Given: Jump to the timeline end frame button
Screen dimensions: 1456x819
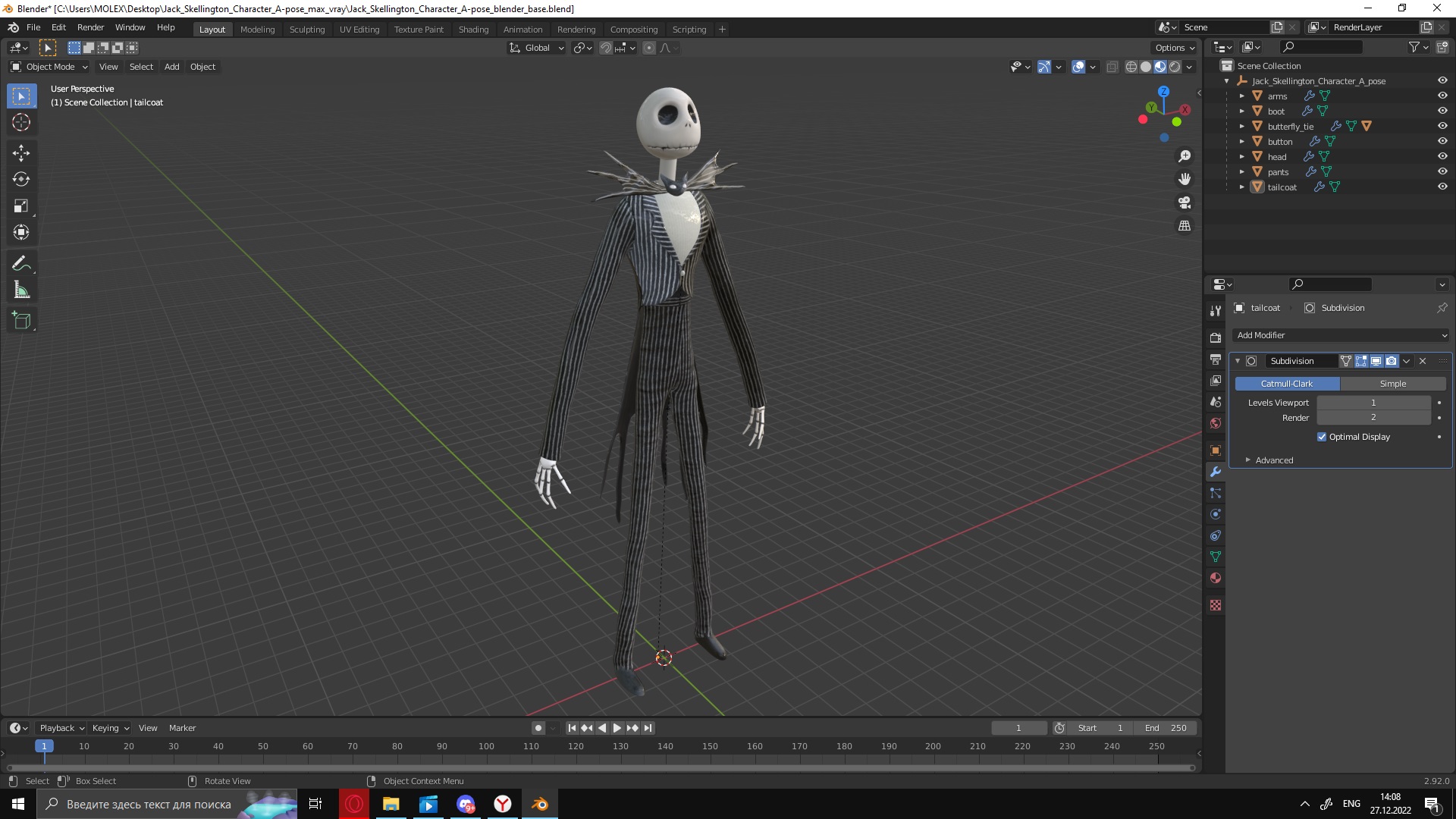Looking at the screenshot, I should pyautogui.click(x=648, y=728).
